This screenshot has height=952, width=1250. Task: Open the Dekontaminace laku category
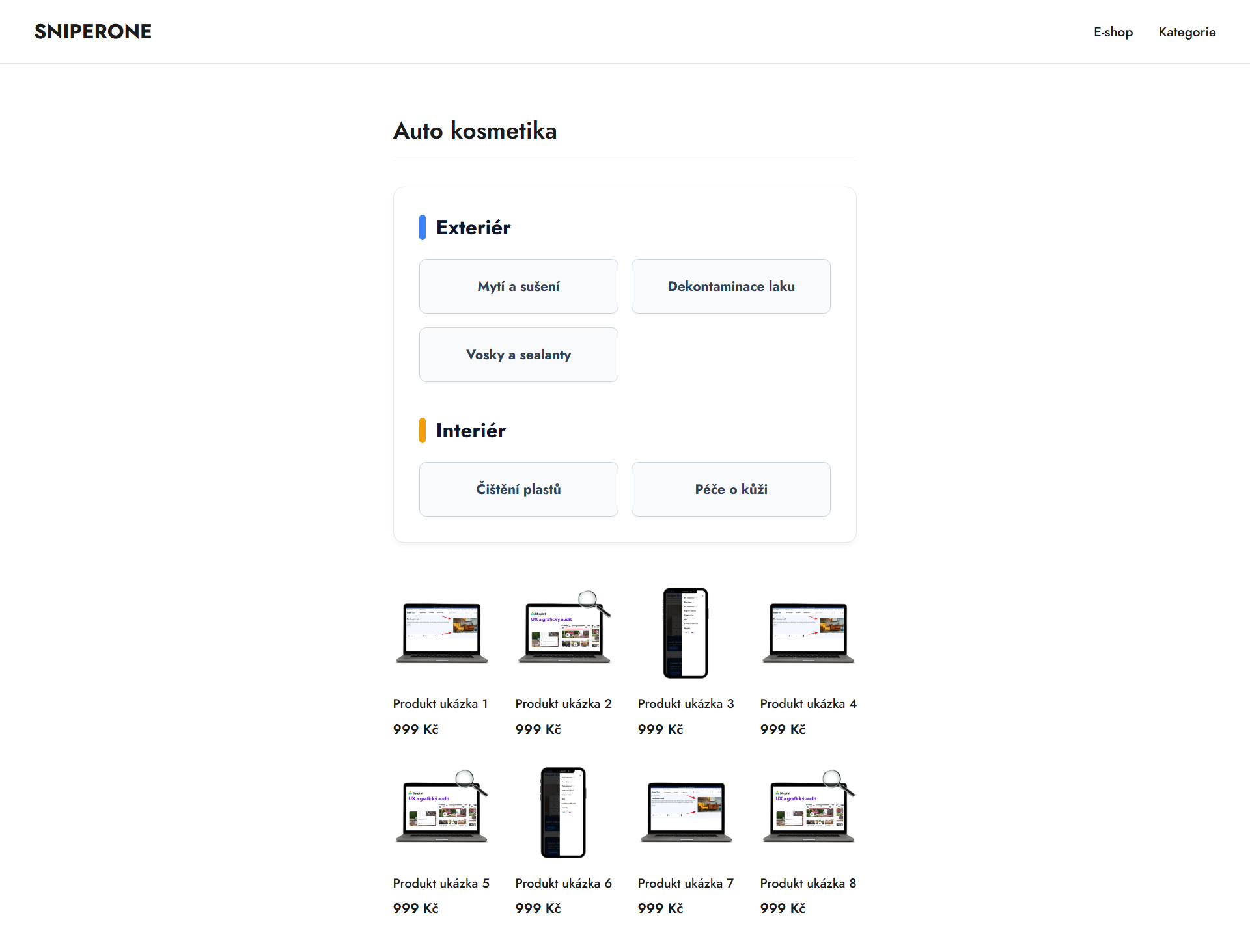[731, 286]
